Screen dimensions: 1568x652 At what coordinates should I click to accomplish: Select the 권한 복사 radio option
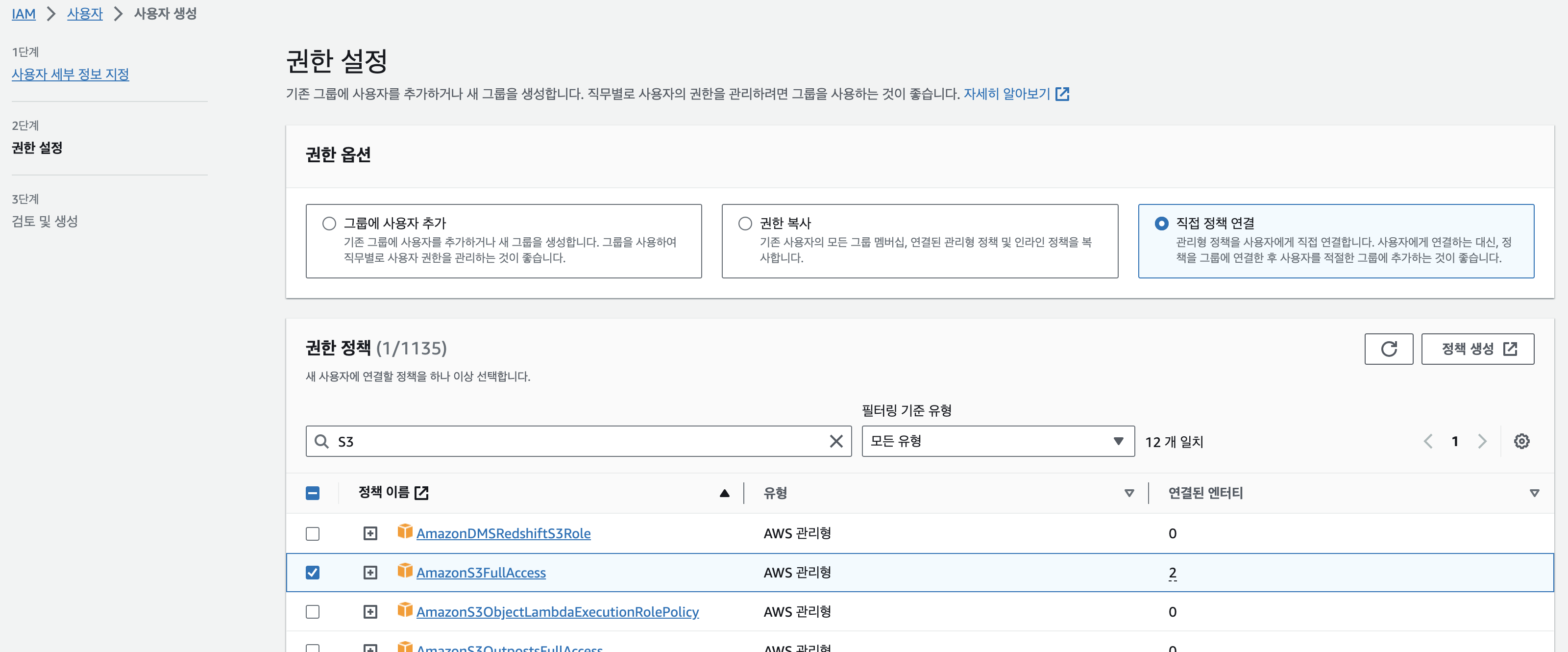click(x=745, y=224)
